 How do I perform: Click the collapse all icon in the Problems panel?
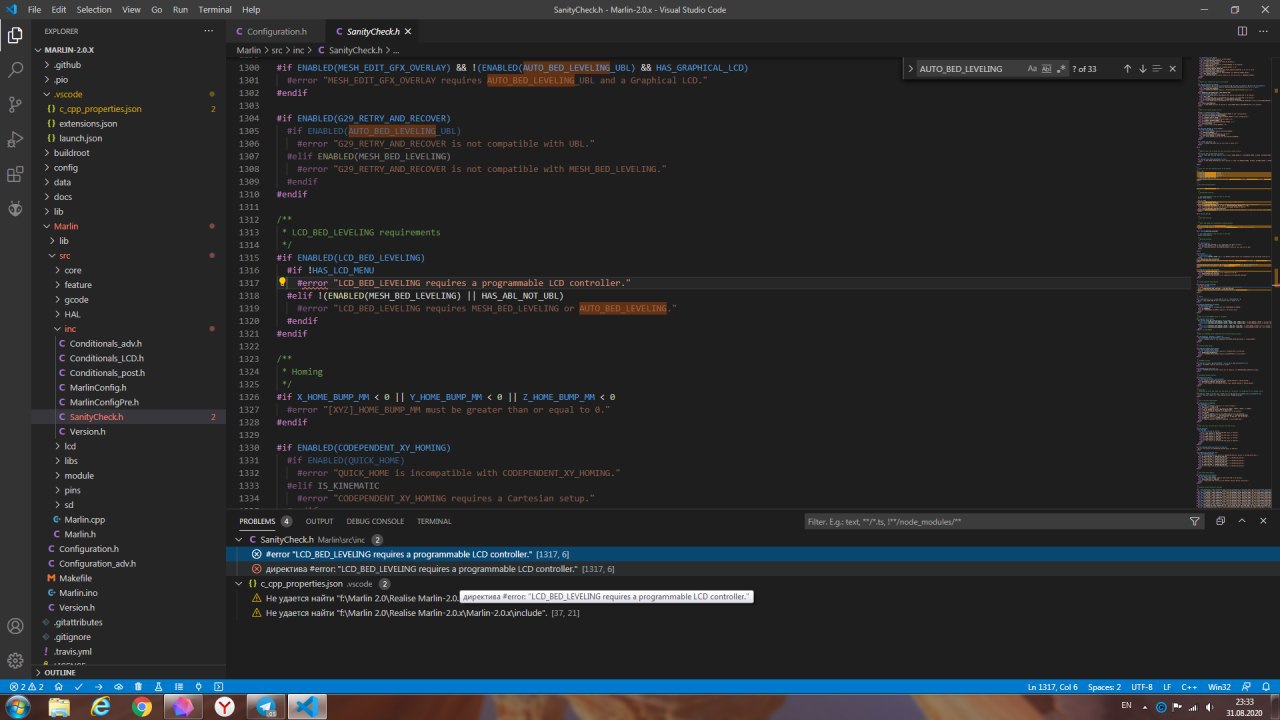click(x=1221, y=521)
